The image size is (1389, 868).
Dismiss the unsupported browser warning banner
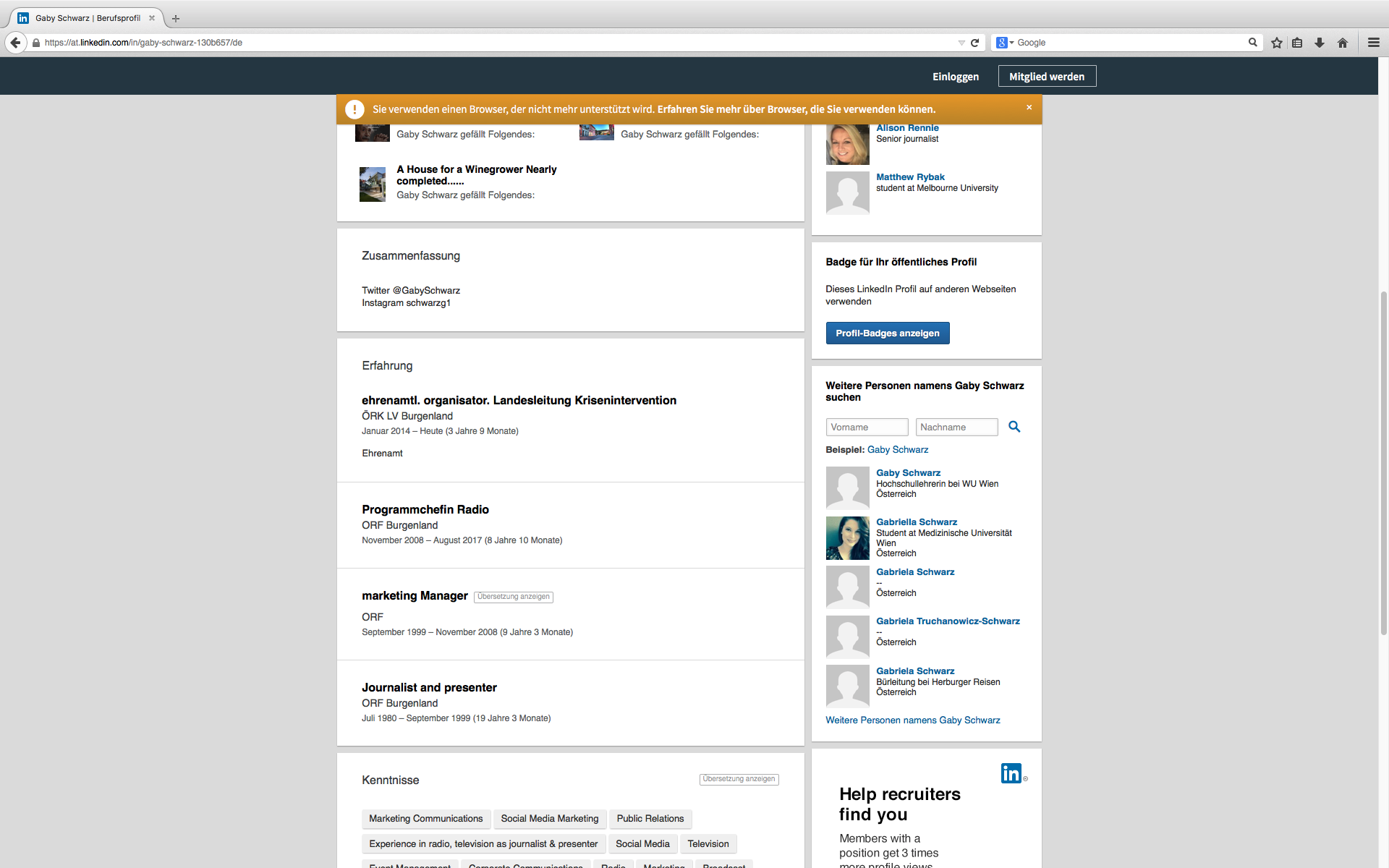[1029, 107]
